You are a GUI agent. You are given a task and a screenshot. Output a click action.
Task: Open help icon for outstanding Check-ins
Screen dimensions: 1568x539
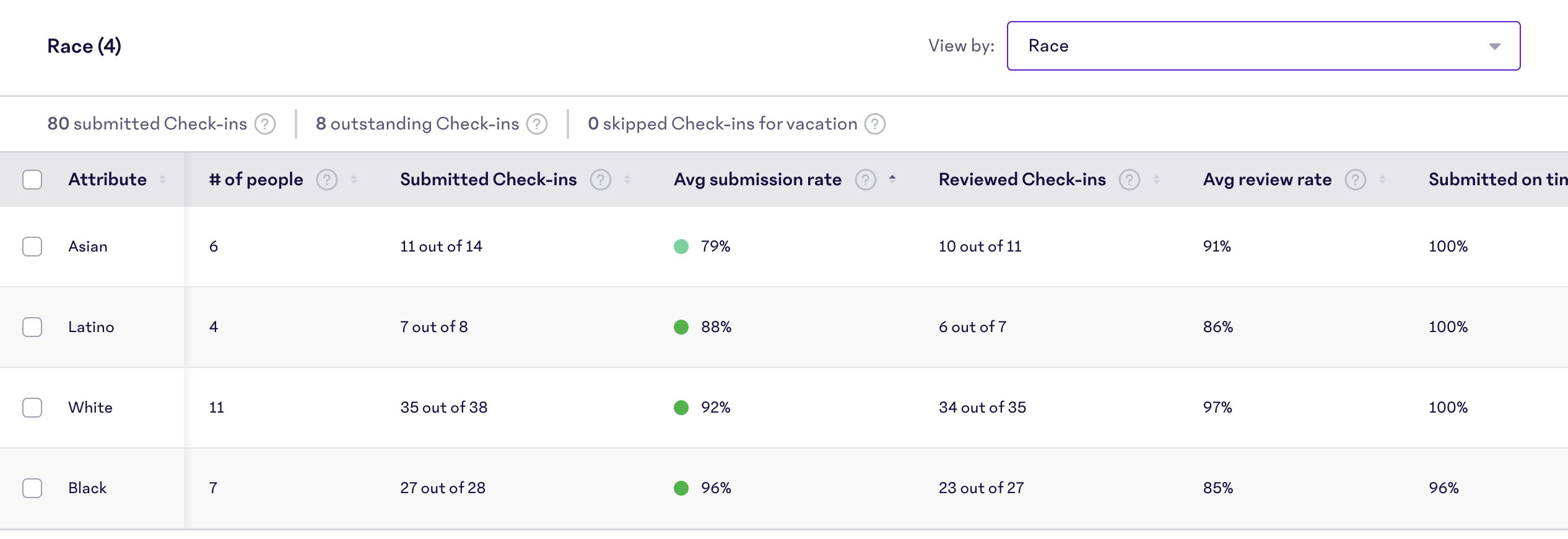[537, 124]
